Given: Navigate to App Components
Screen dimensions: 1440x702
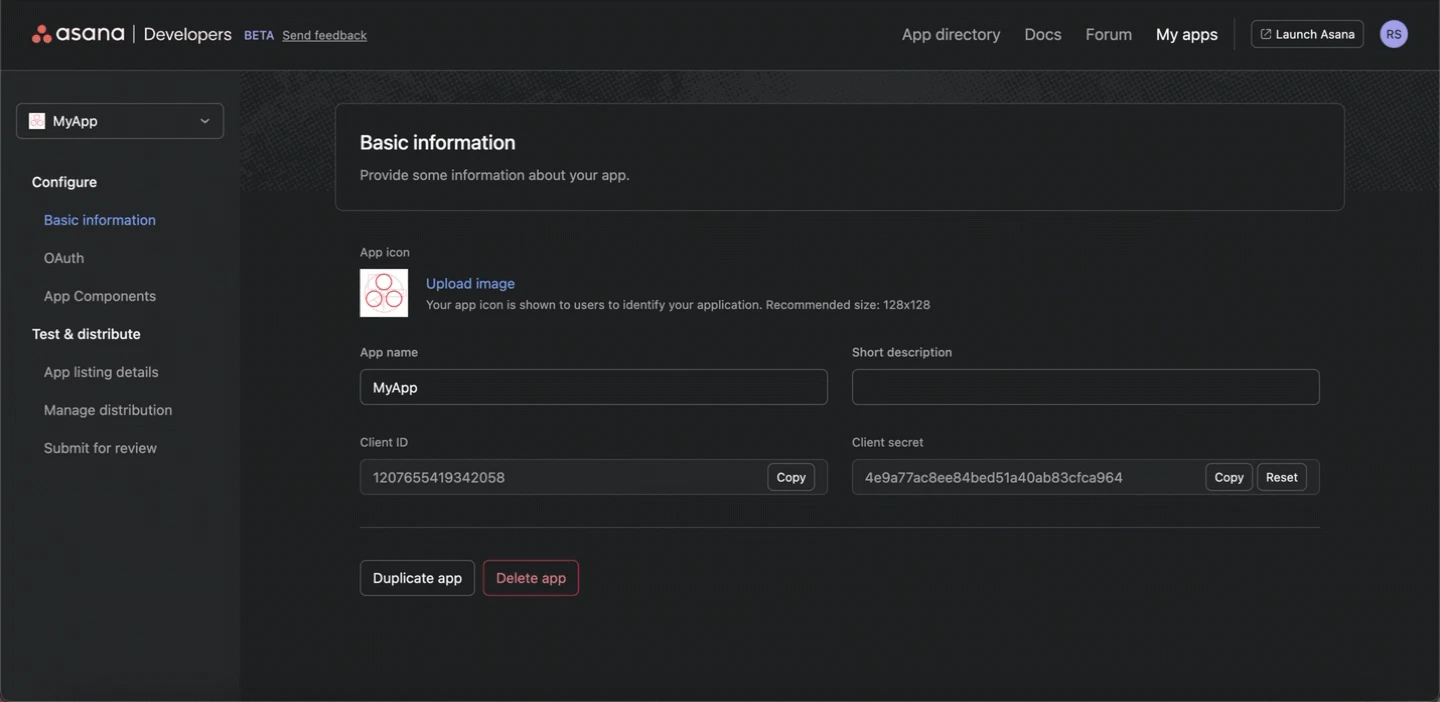Looking at the screenshot, I should tap(100, 296).
